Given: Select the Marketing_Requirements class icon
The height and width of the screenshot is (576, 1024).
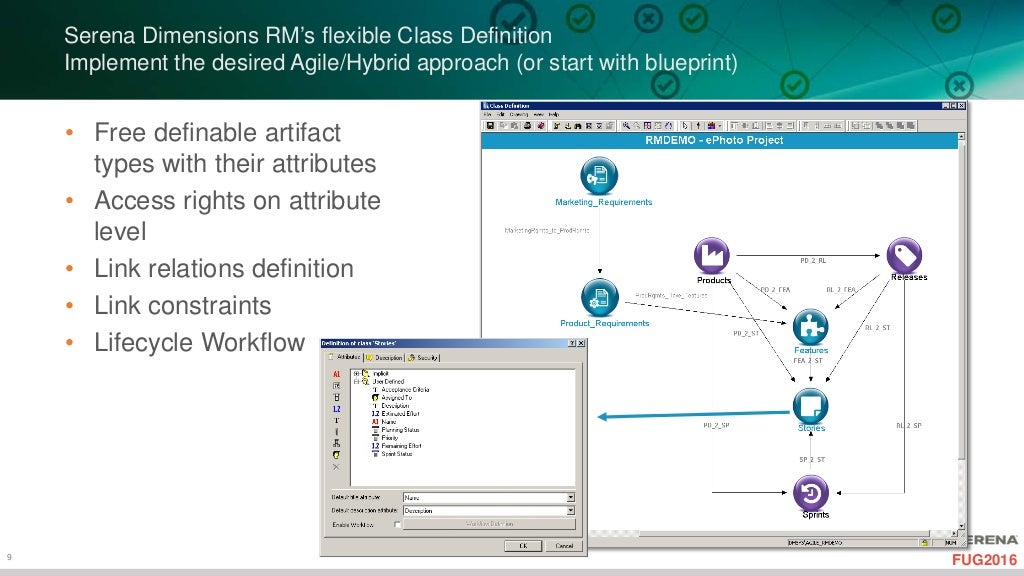Looking at the screenshot, I should point(599,176).
